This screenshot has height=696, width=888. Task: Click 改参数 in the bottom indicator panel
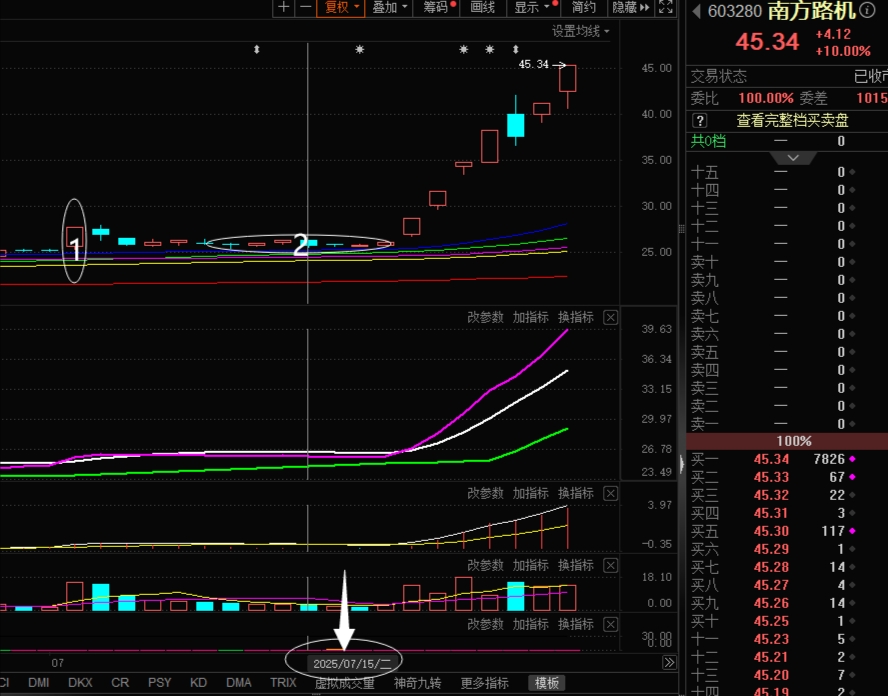(x=485, y=624)
